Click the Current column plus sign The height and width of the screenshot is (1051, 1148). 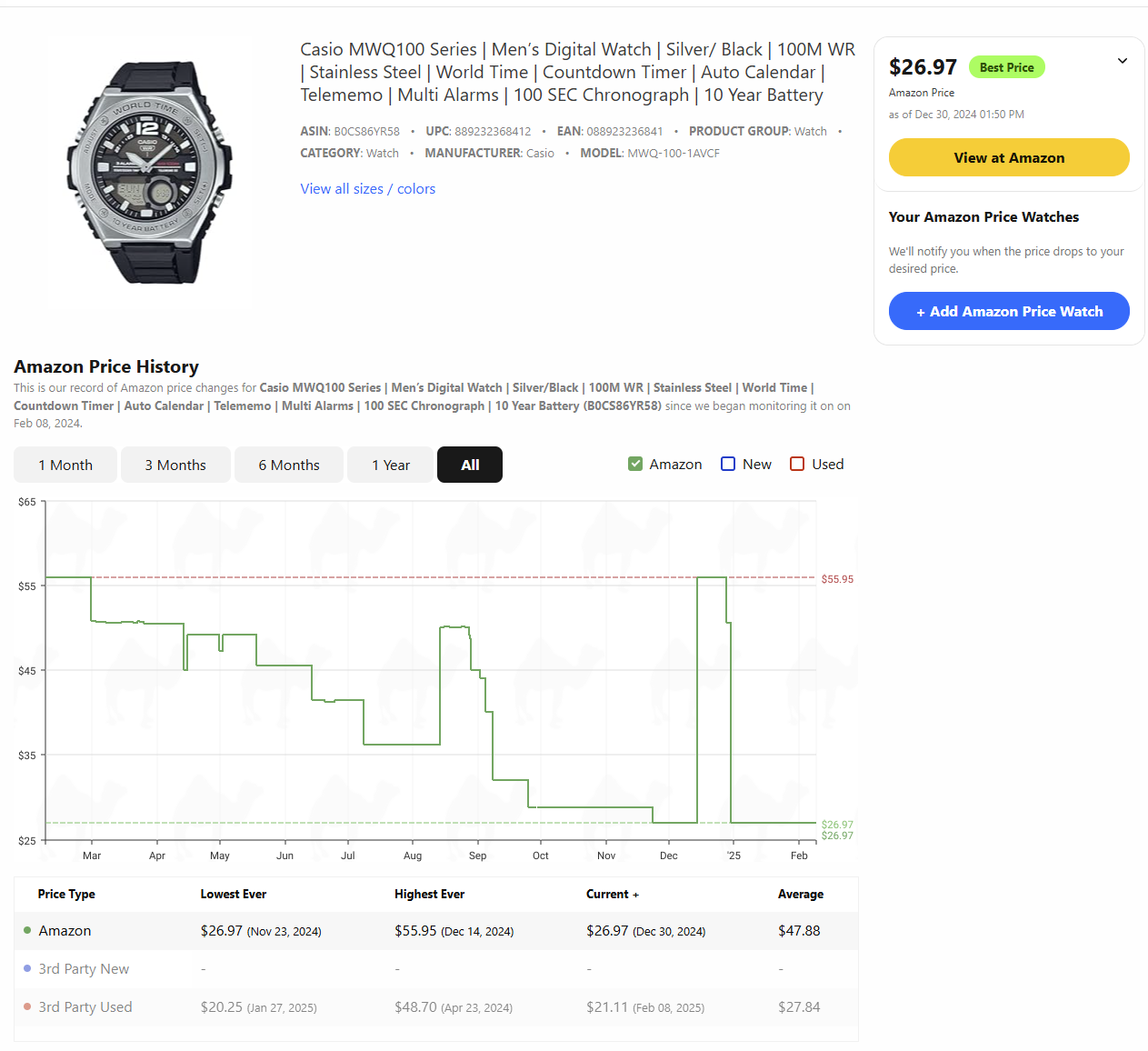635,895
